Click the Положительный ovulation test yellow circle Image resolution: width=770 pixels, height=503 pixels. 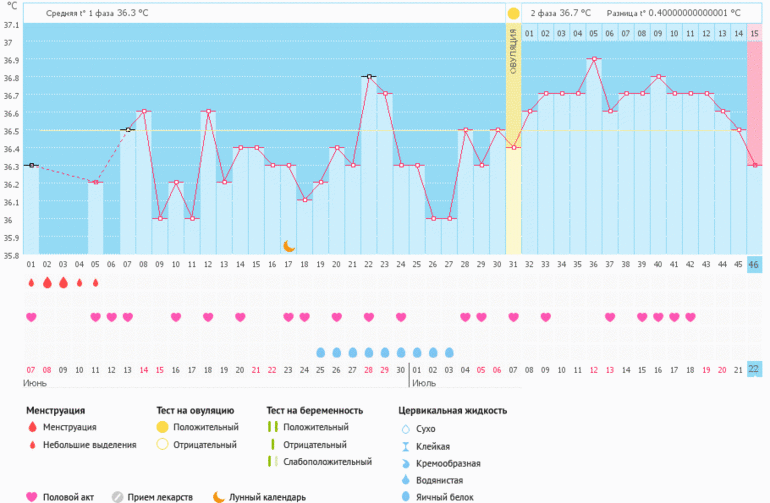click(x=162, y=427)
